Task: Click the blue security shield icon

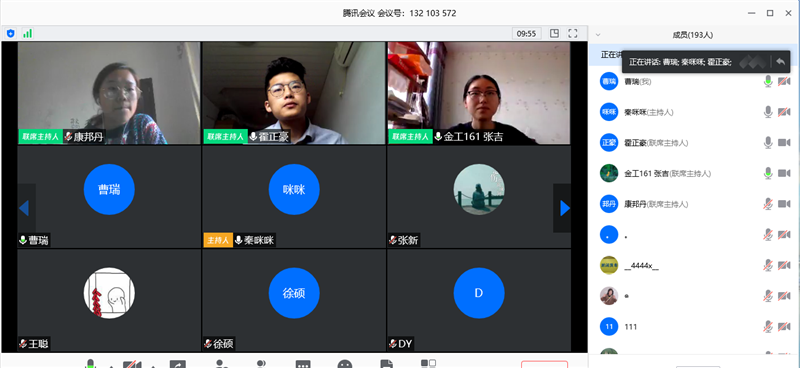Action: (x=11, y=34)
